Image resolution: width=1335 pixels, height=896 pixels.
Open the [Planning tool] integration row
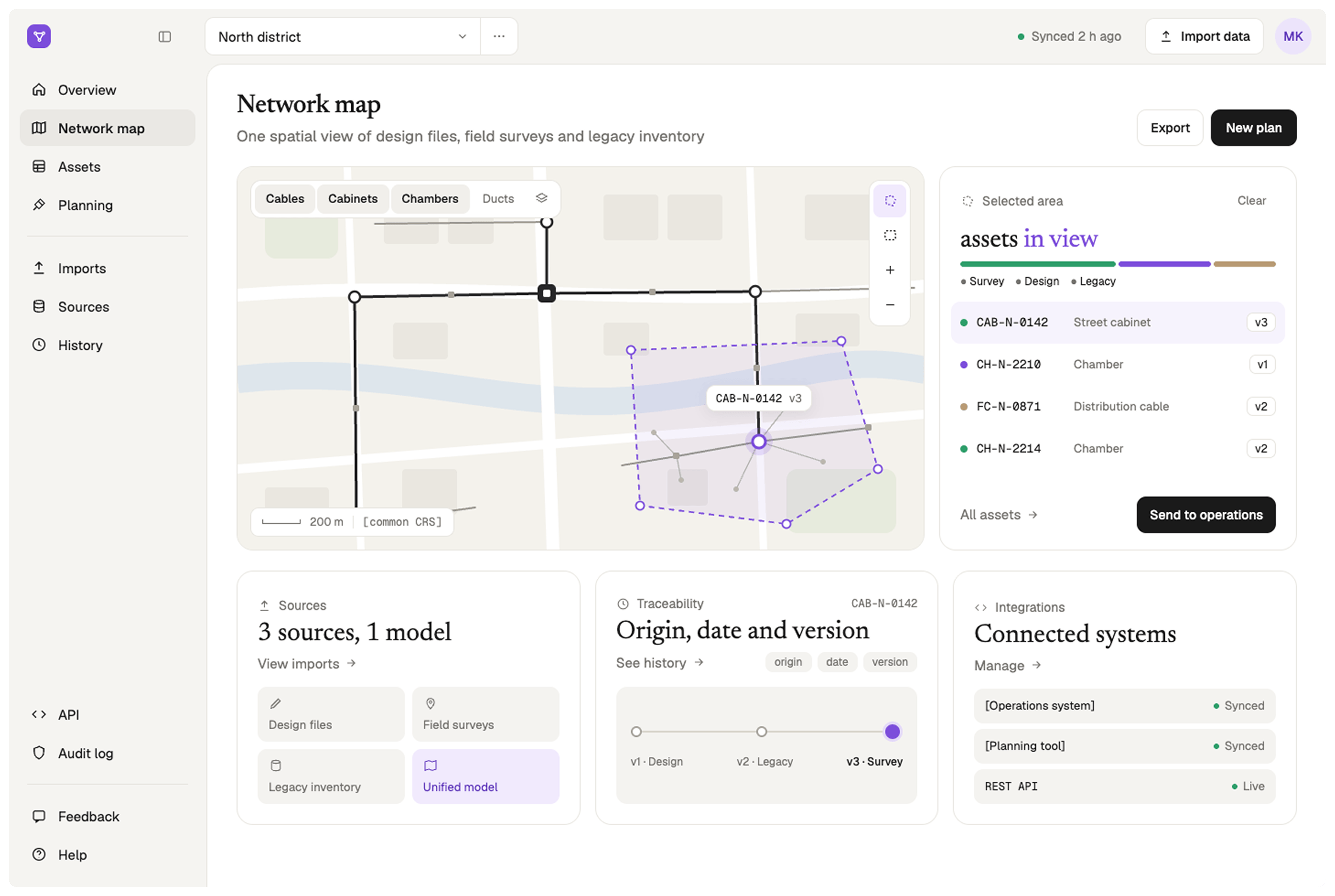click(1125, 746)
